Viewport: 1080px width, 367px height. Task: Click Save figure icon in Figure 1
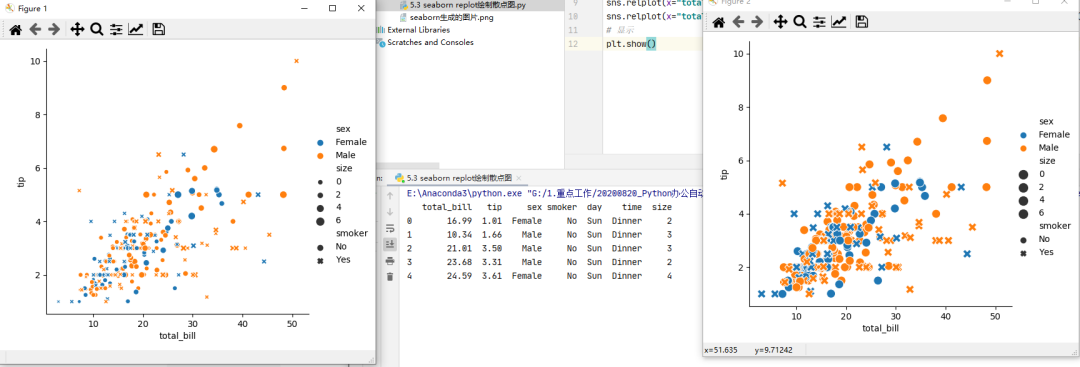pyautogui.click(x=158, y=29)
